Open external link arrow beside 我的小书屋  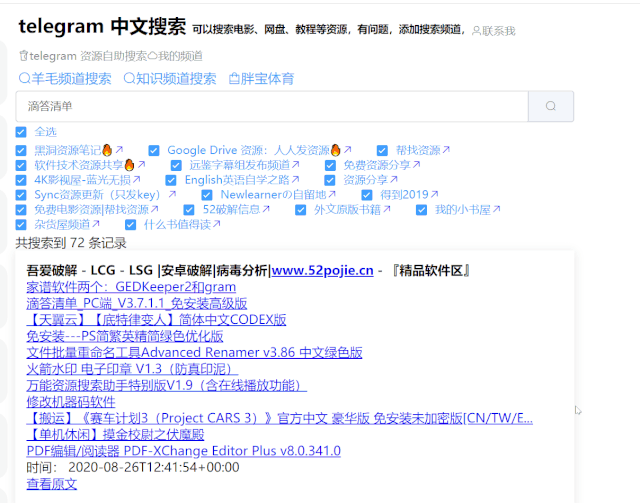(x=496, y=209)
